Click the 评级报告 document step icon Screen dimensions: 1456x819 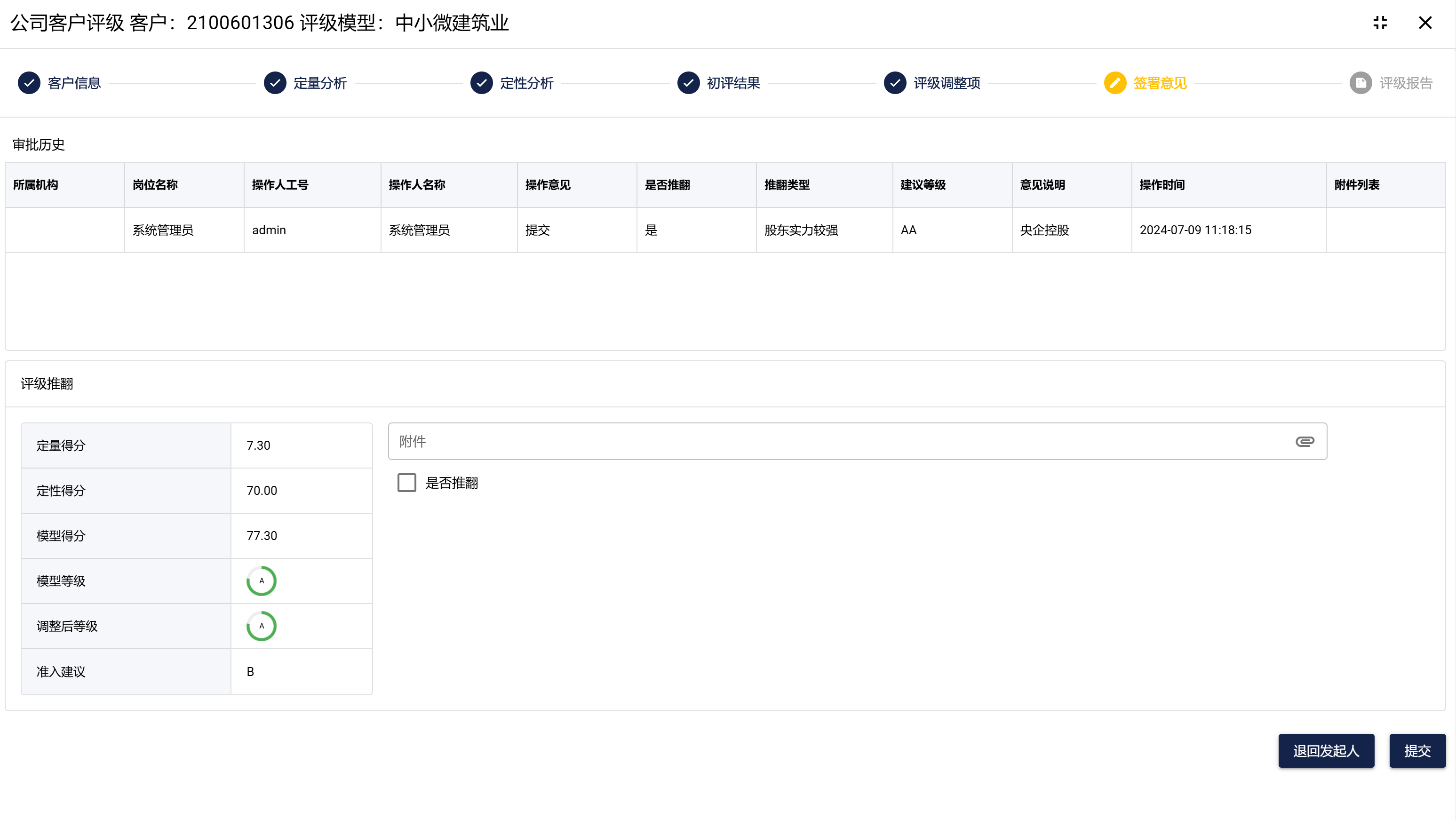click(1361, 83)
